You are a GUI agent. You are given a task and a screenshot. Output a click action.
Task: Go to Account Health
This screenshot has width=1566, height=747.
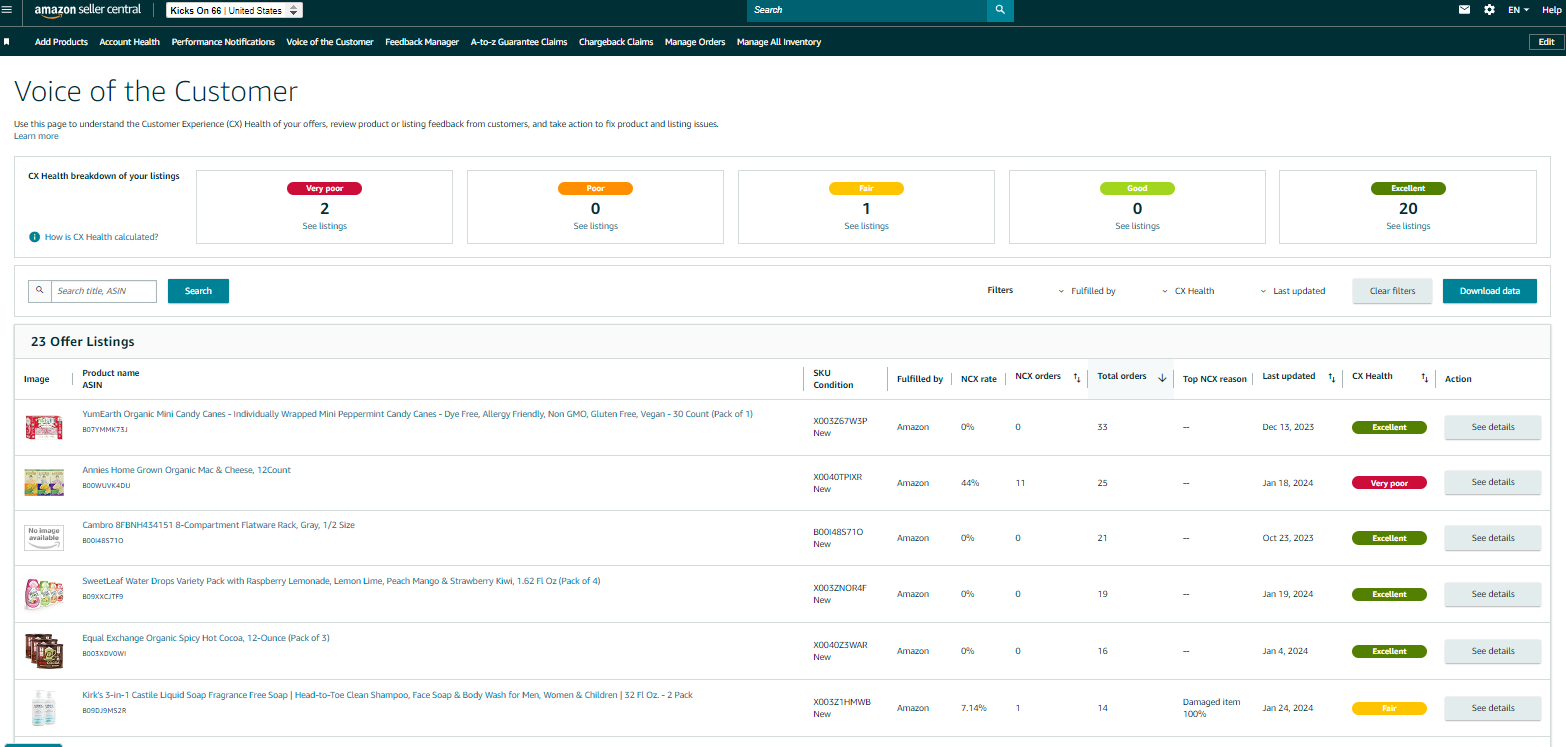click(x=130, y=42)
